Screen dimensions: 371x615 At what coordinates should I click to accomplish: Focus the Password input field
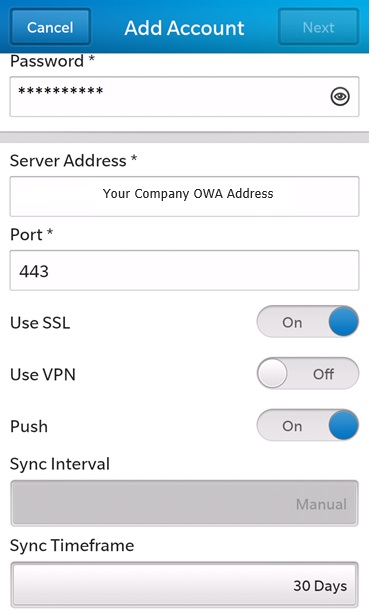click(x=184, y=96)
